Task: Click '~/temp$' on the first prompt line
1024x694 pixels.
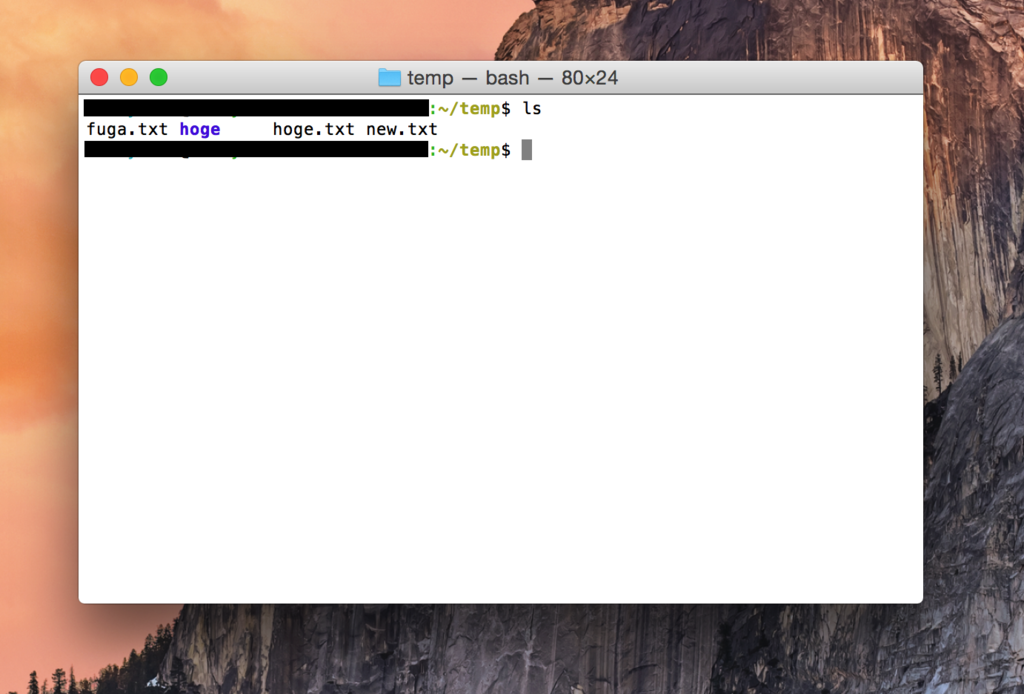Action: click(x=474, y=108)
